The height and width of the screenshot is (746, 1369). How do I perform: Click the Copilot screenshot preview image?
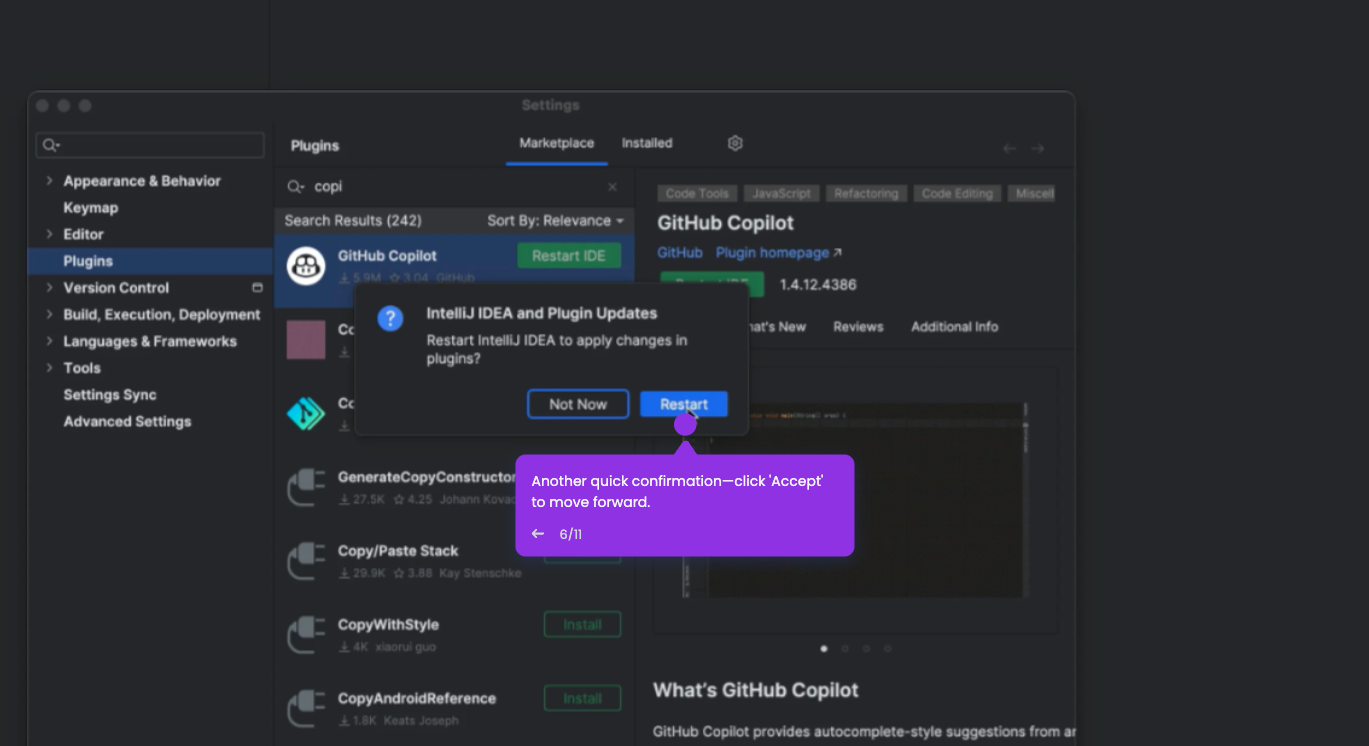(x=856, y=500)
